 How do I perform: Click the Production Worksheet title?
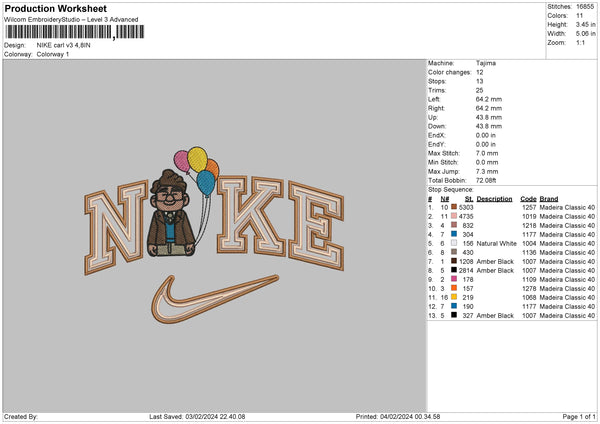55,8
